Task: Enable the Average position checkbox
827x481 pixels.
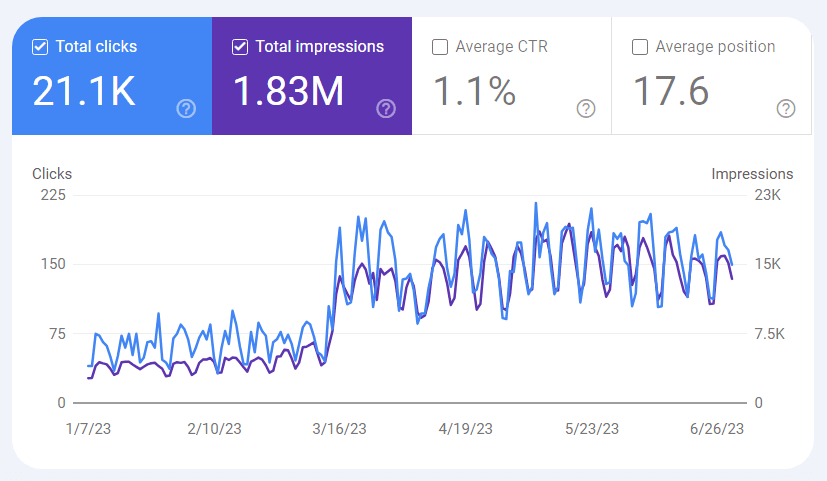Action: coord(640,47)
